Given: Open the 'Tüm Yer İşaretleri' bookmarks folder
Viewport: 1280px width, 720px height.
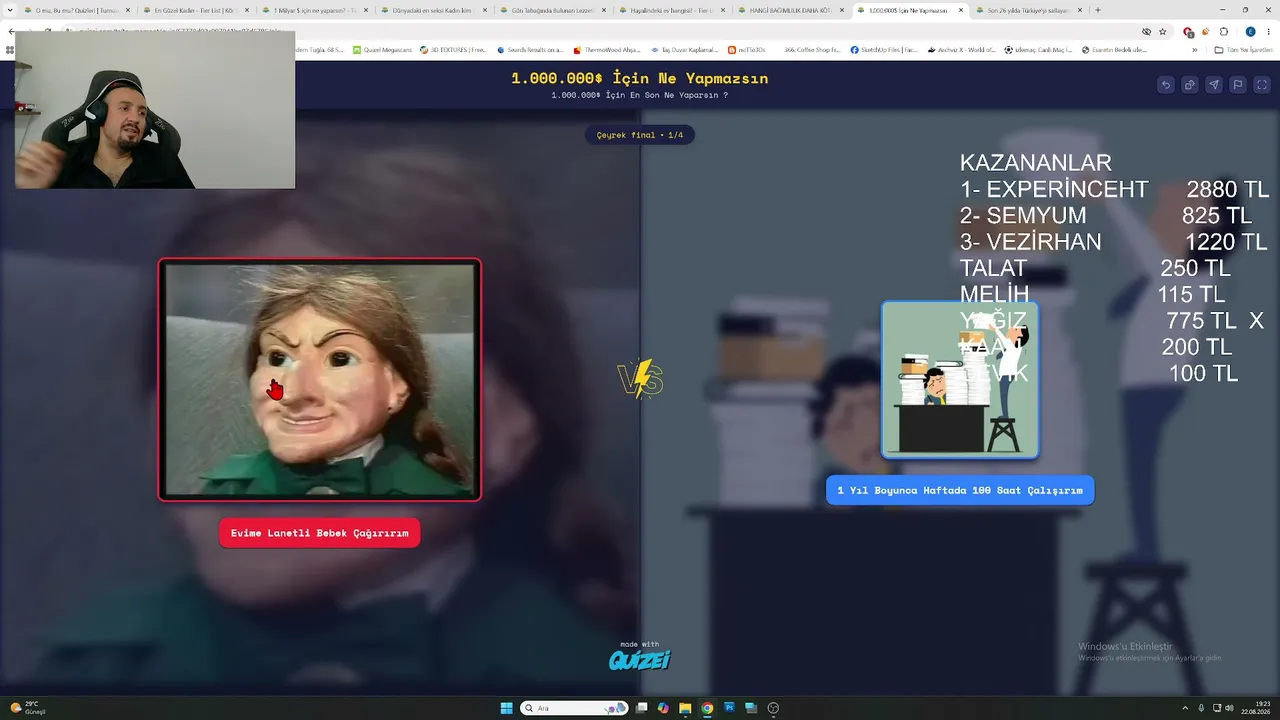Looking at the screenshot, I should 1243,49.
